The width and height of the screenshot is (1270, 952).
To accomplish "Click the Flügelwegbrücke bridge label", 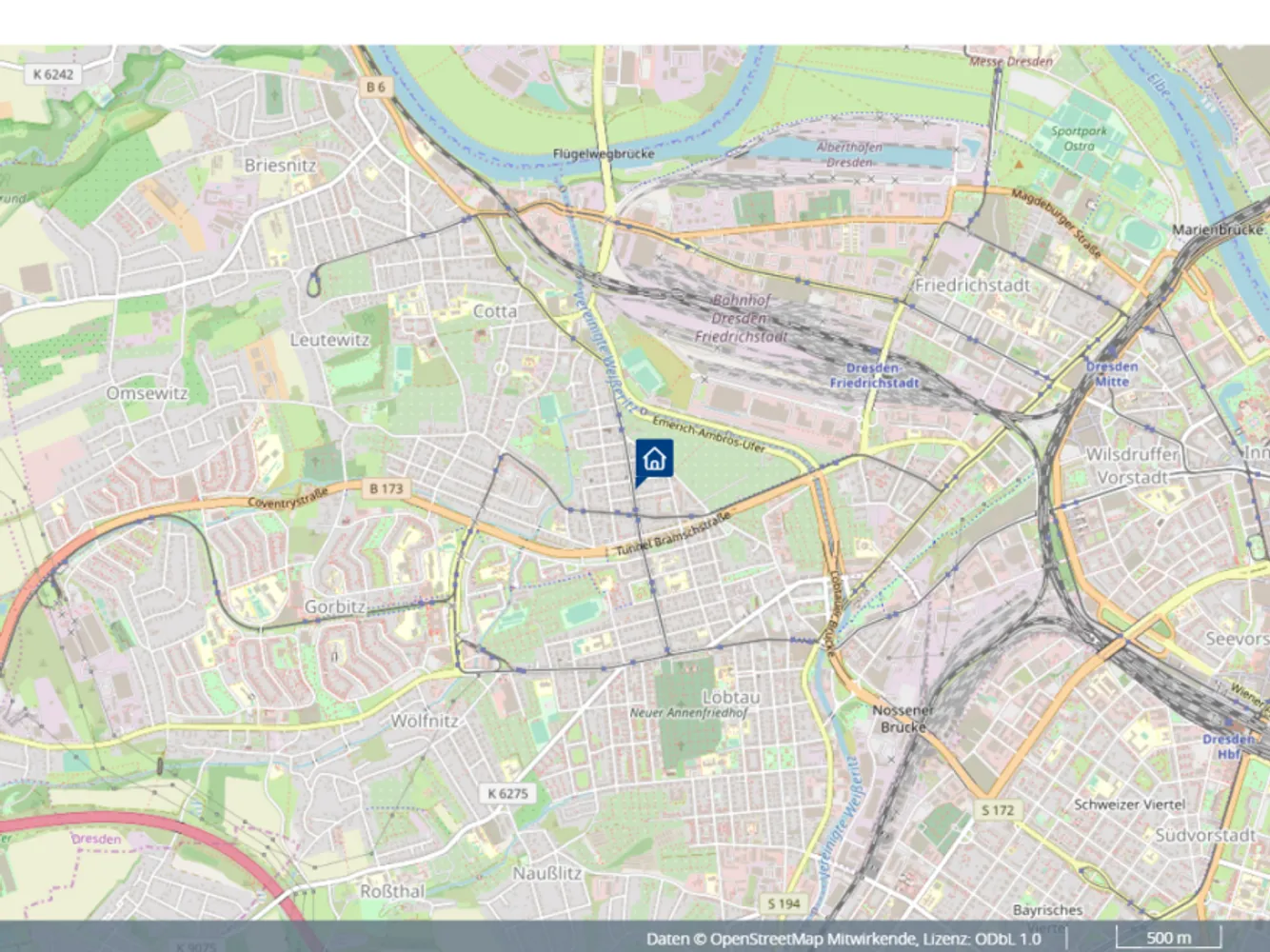I will point(604,153).
